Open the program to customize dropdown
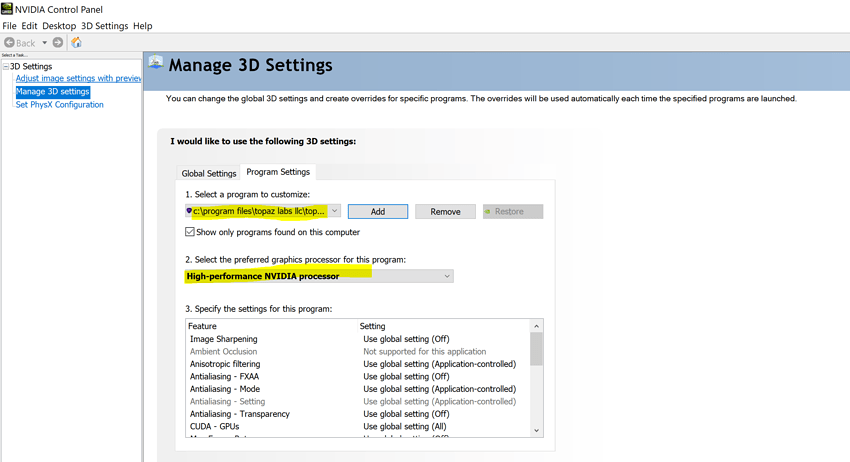Viewport: 850px width, 462px height. [x=263, y=211]
